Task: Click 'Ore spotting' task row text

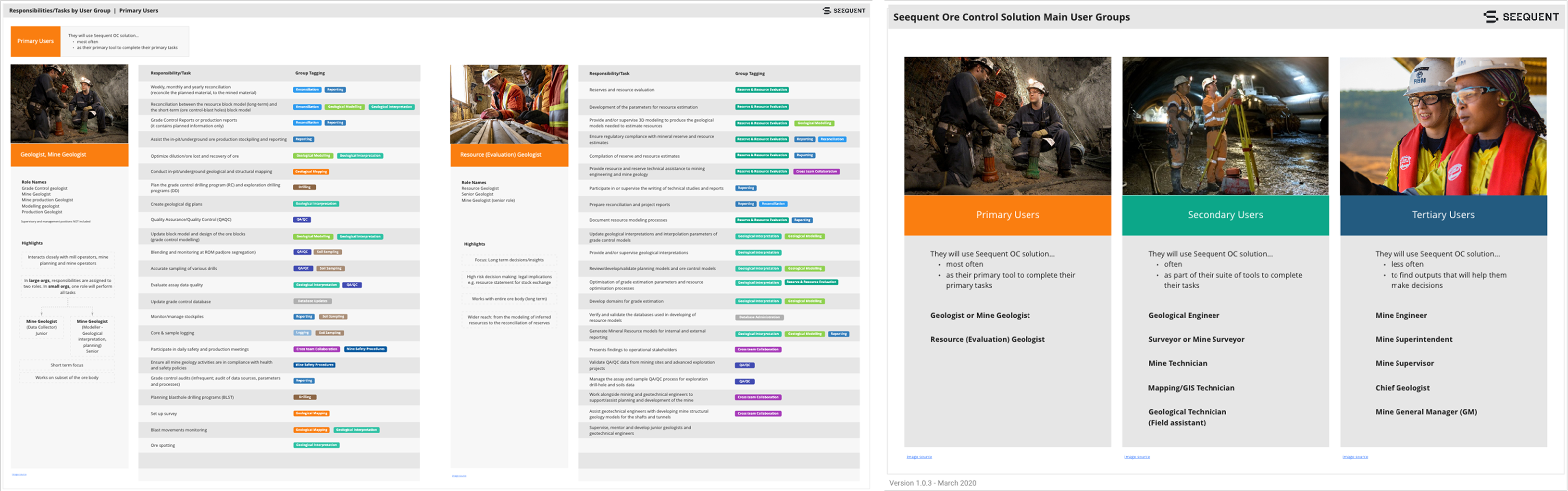Action: [x=162, y=445]
